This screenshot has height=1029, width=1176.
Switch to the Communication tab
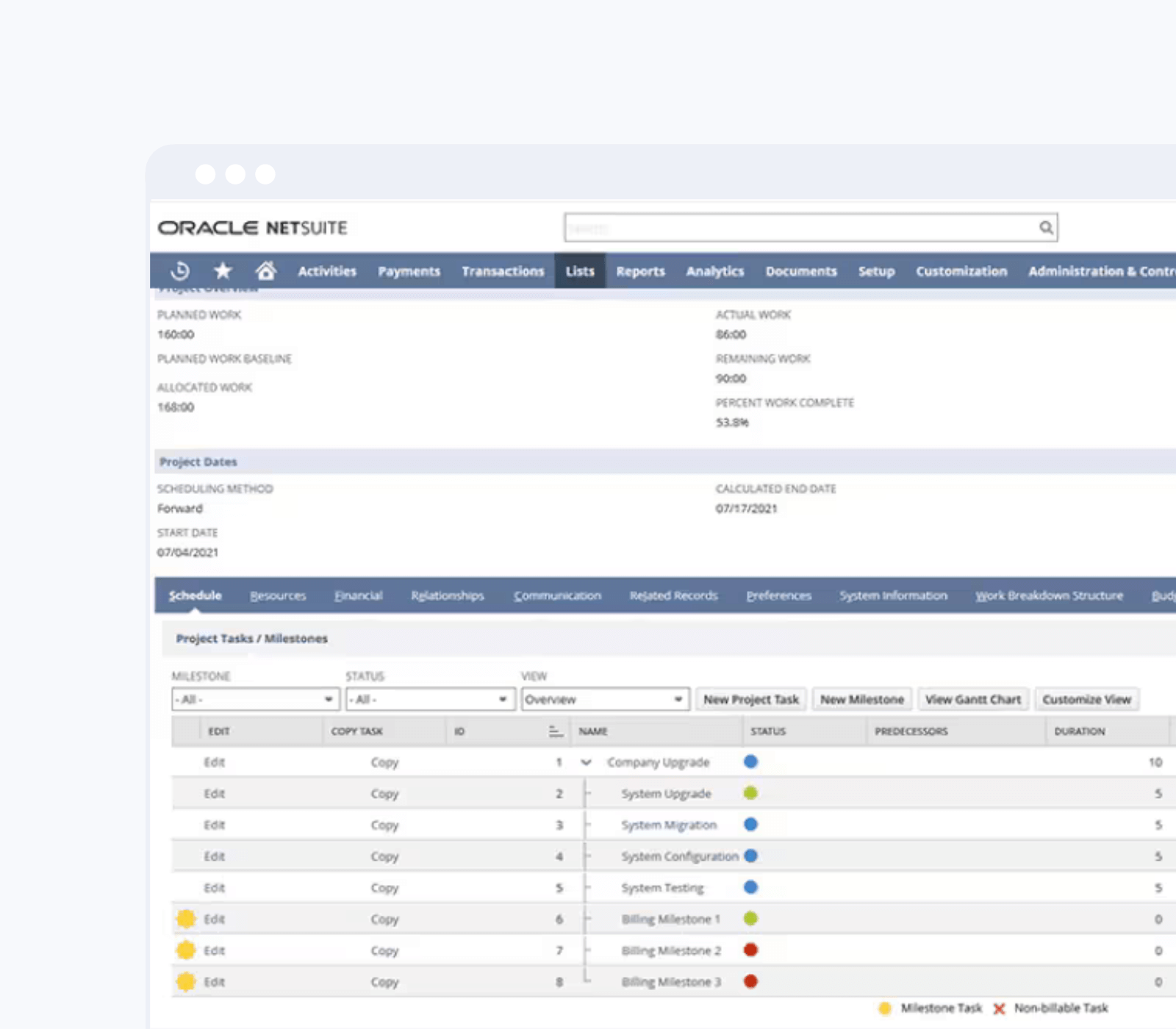pos(557,595)
